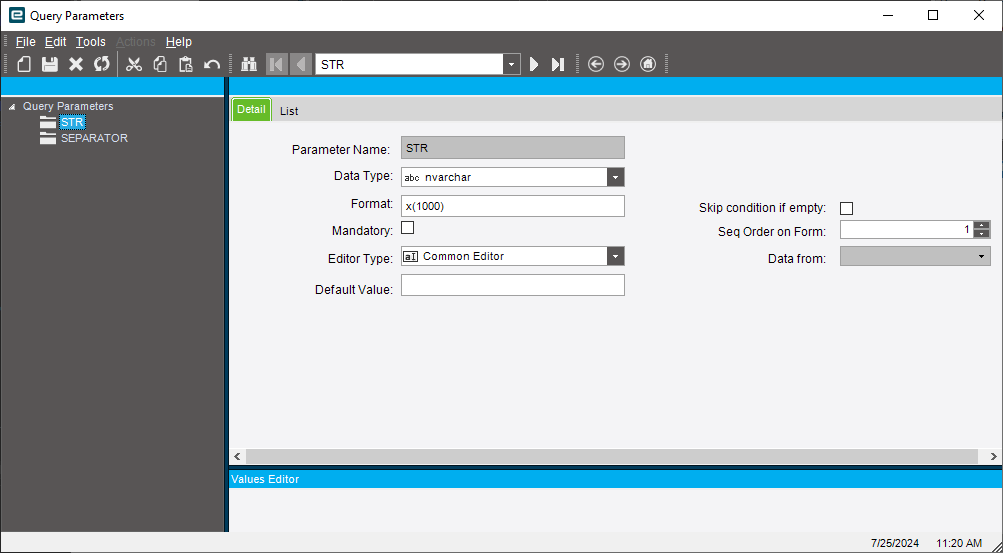
Task: Click the New document toolbar icon
Action: tap(24, 64)
